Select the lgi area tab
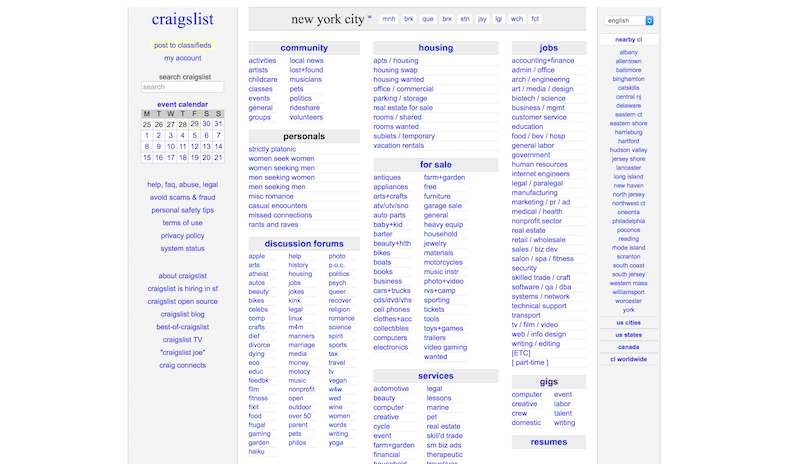 pyautogui.click(x=498, y=19)
